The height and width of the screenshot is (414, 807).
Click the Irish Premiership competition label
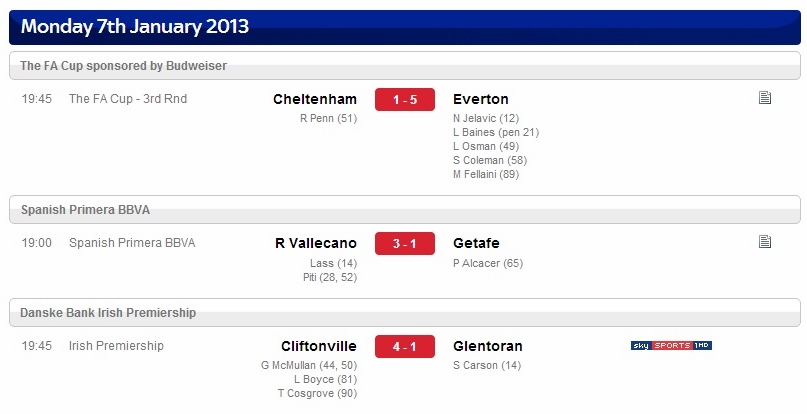click(116, 346)
